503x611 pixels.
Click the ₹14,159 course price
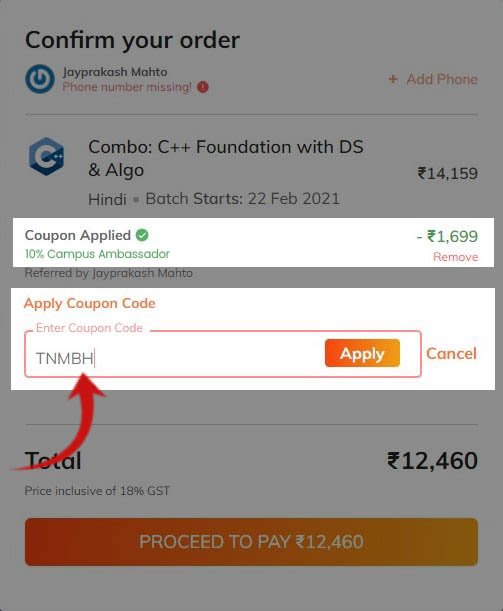[447, 173]
